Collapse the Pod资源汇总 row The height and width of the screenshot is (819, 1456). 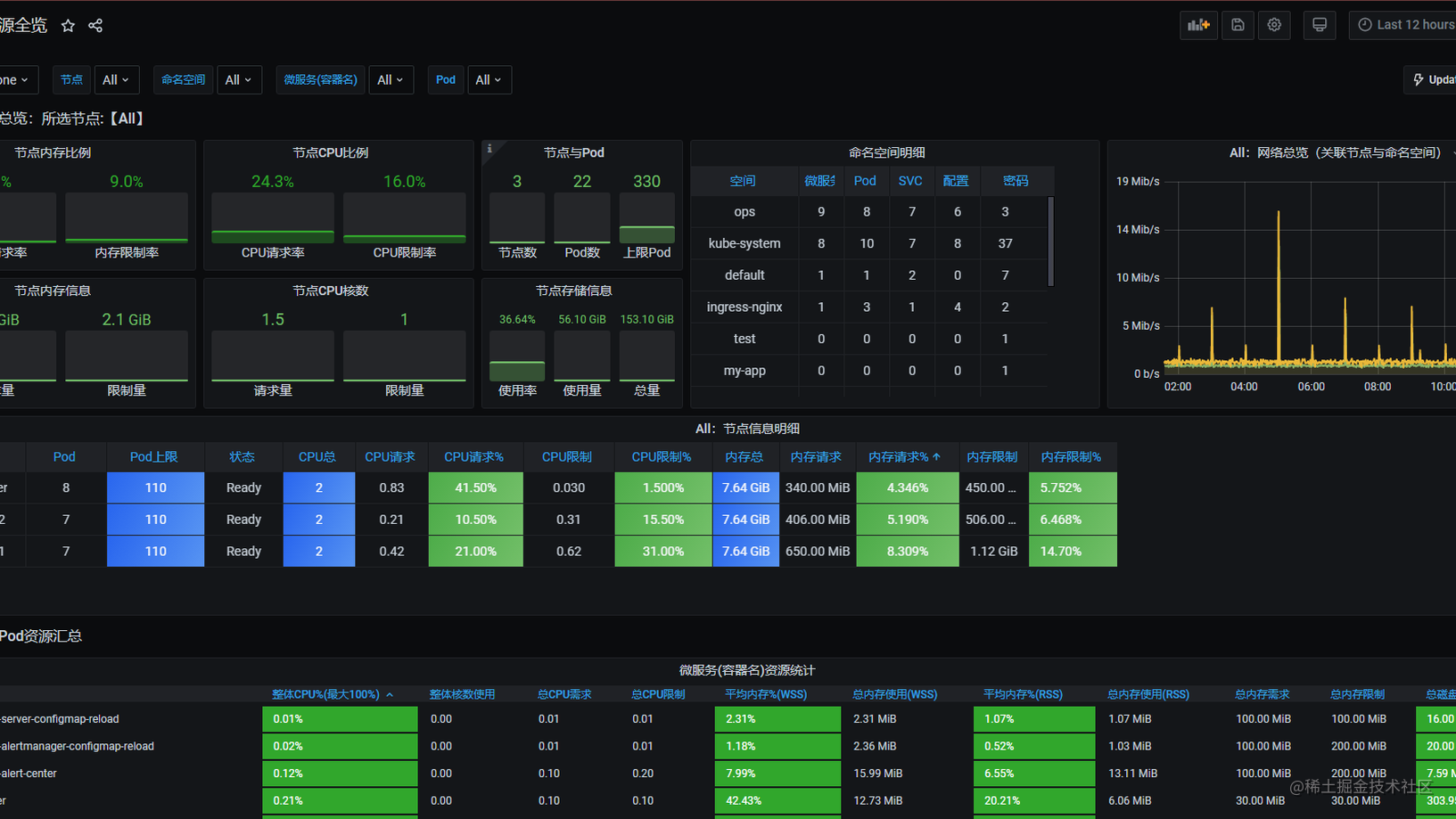click(41, 636)
